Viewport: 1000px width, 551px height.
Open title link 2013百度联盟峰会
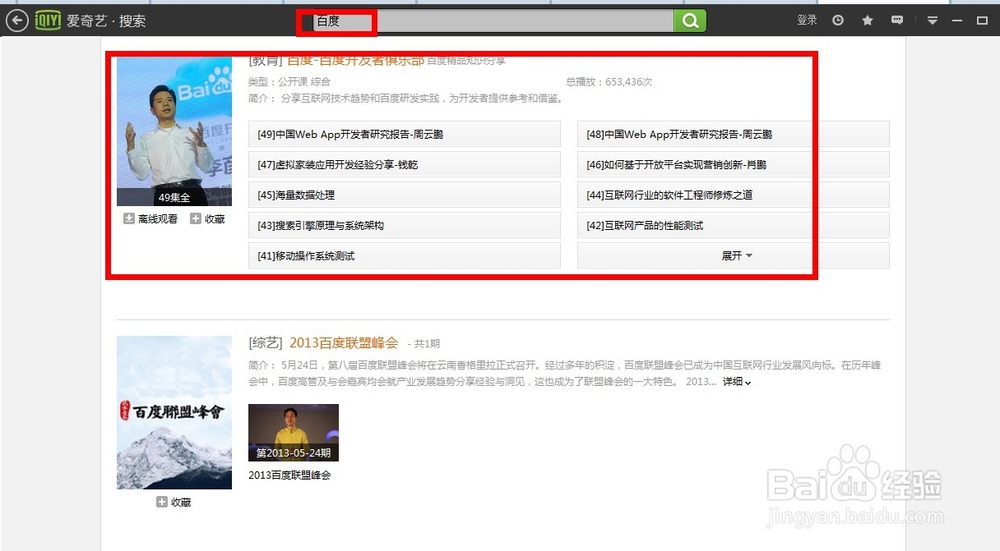pos(344,343)
